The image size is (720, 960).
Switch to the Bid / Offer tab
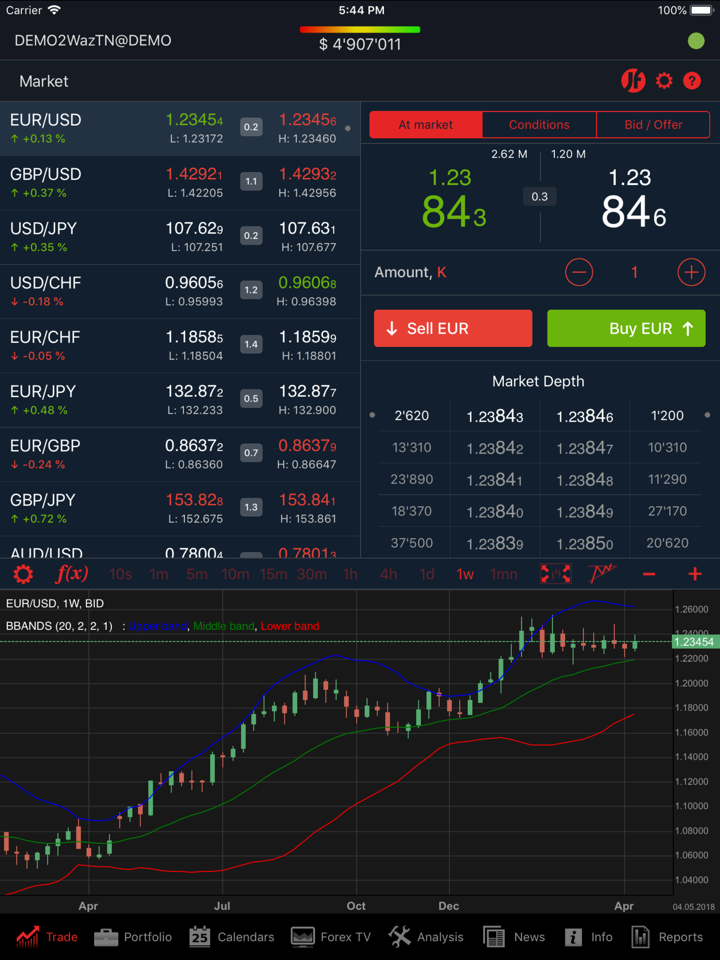[653, 125]
